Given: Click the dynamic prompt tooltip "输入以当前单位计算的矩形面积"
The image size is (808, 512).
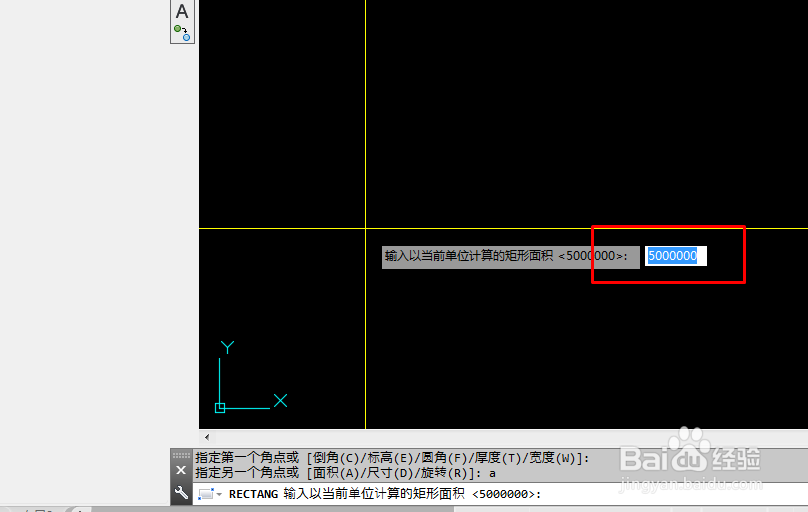Looking at the screenshot, I should click(x=510, y=257).
